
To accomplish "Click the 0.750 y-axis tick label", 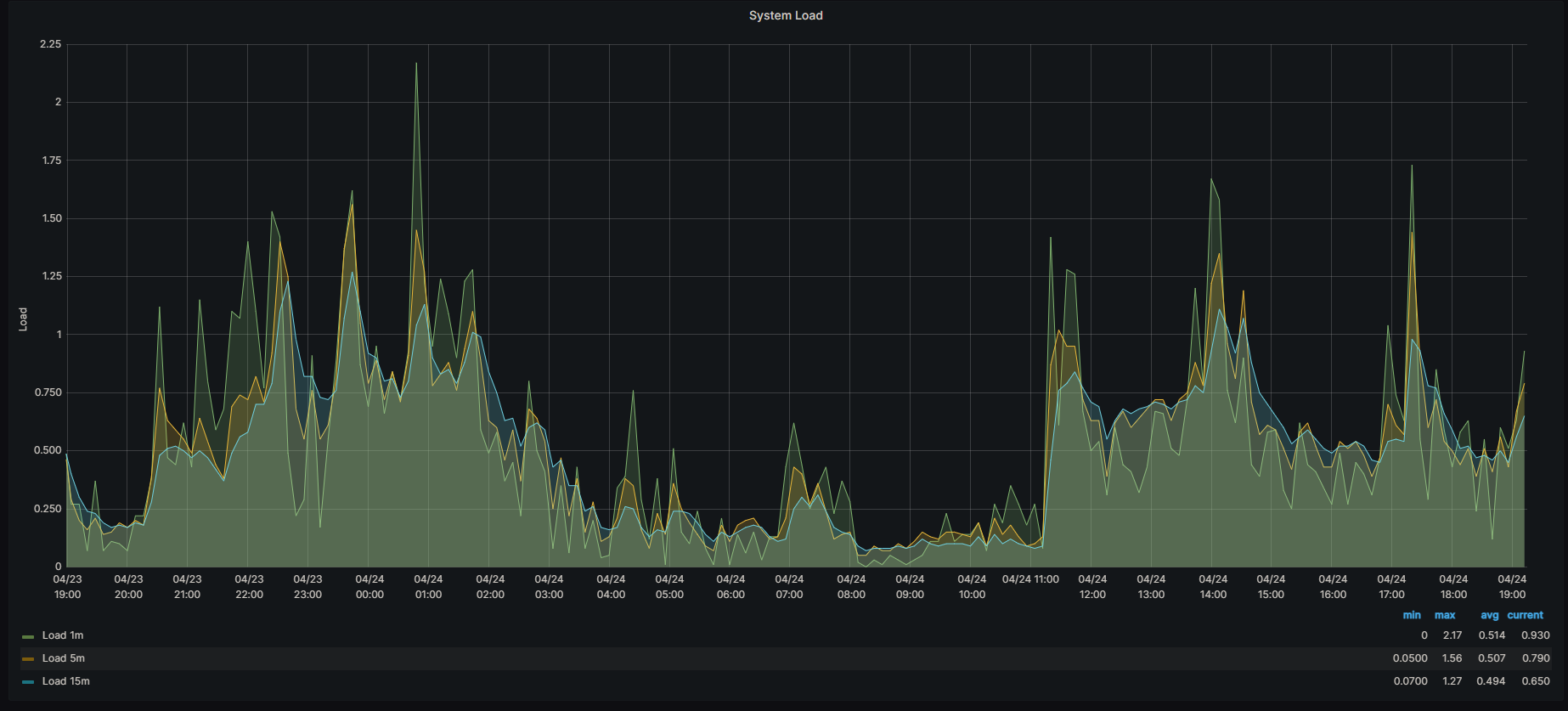I will [x=48, y=392].
